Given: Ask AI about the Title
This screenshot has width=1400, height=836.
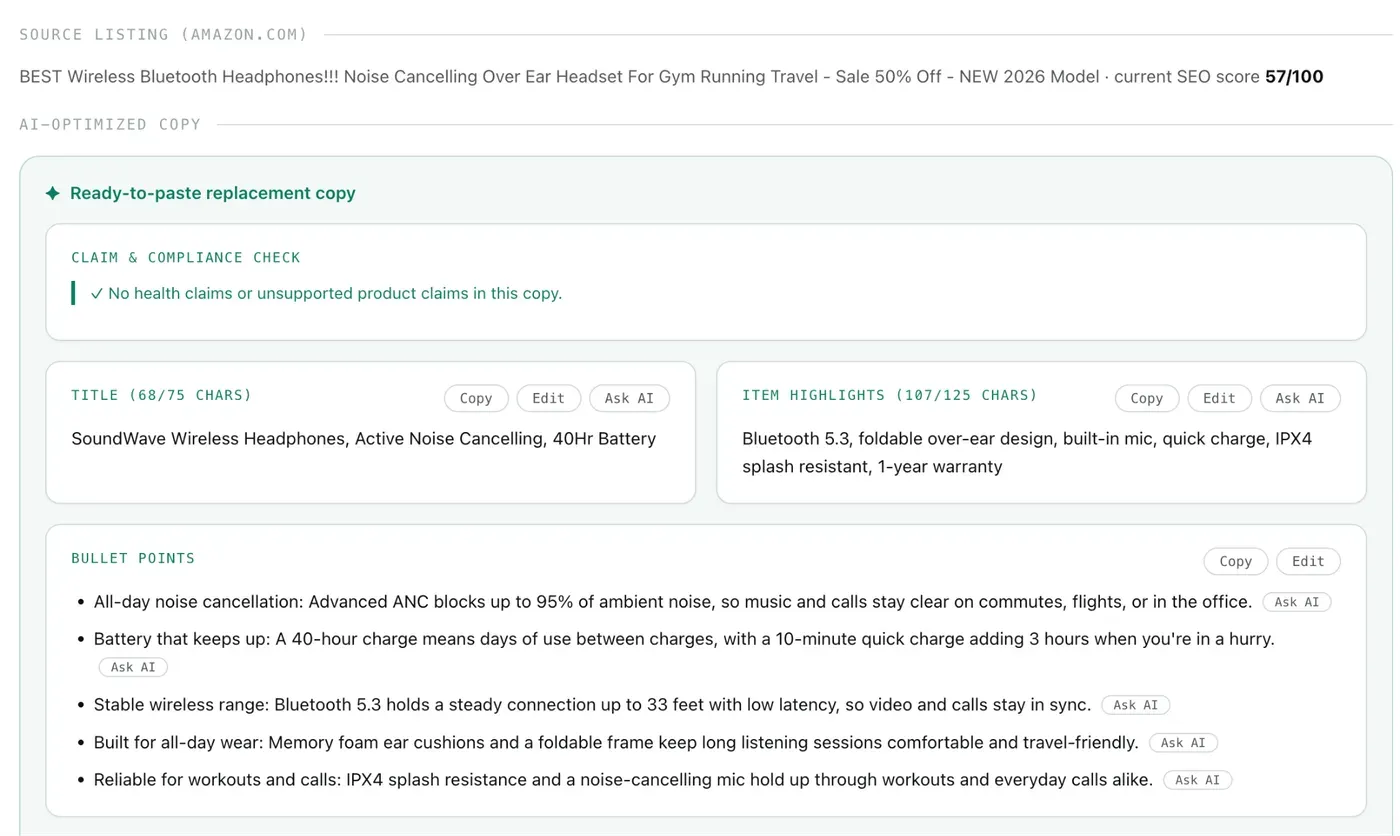Looking at the screenshot, I should [629, 398].
